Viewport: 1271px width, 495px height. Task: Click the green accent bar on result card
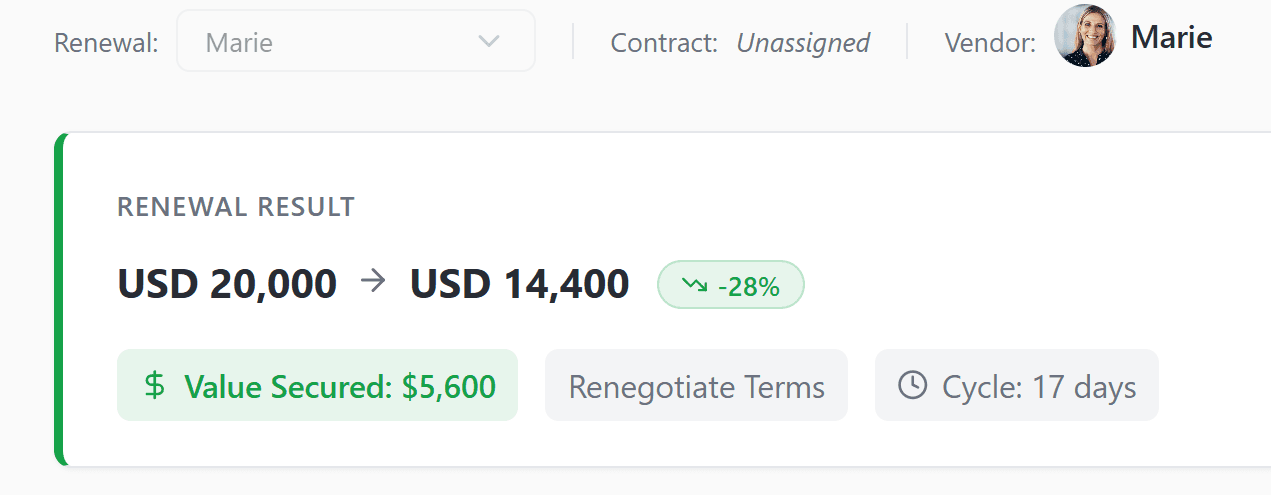pyautogui.click(x=60, y=300)
